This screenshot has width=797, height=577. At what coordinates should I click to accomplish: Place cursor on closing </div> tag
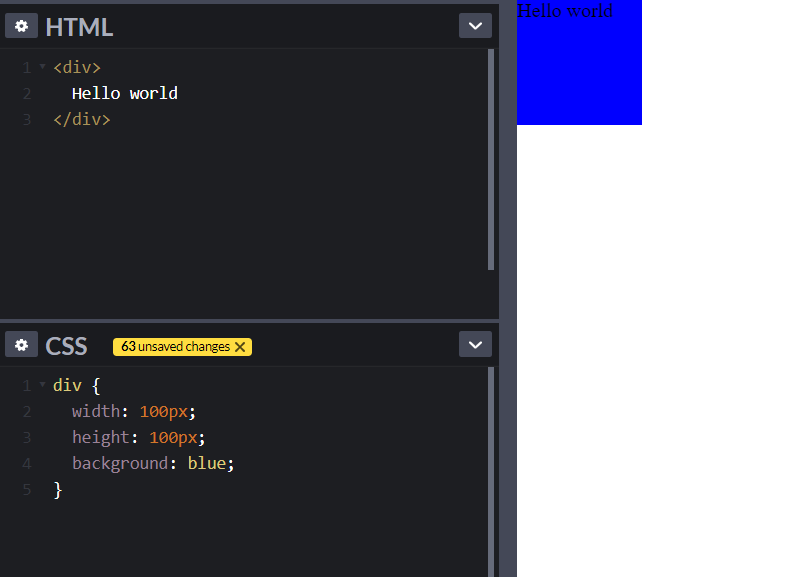(82, 119)
